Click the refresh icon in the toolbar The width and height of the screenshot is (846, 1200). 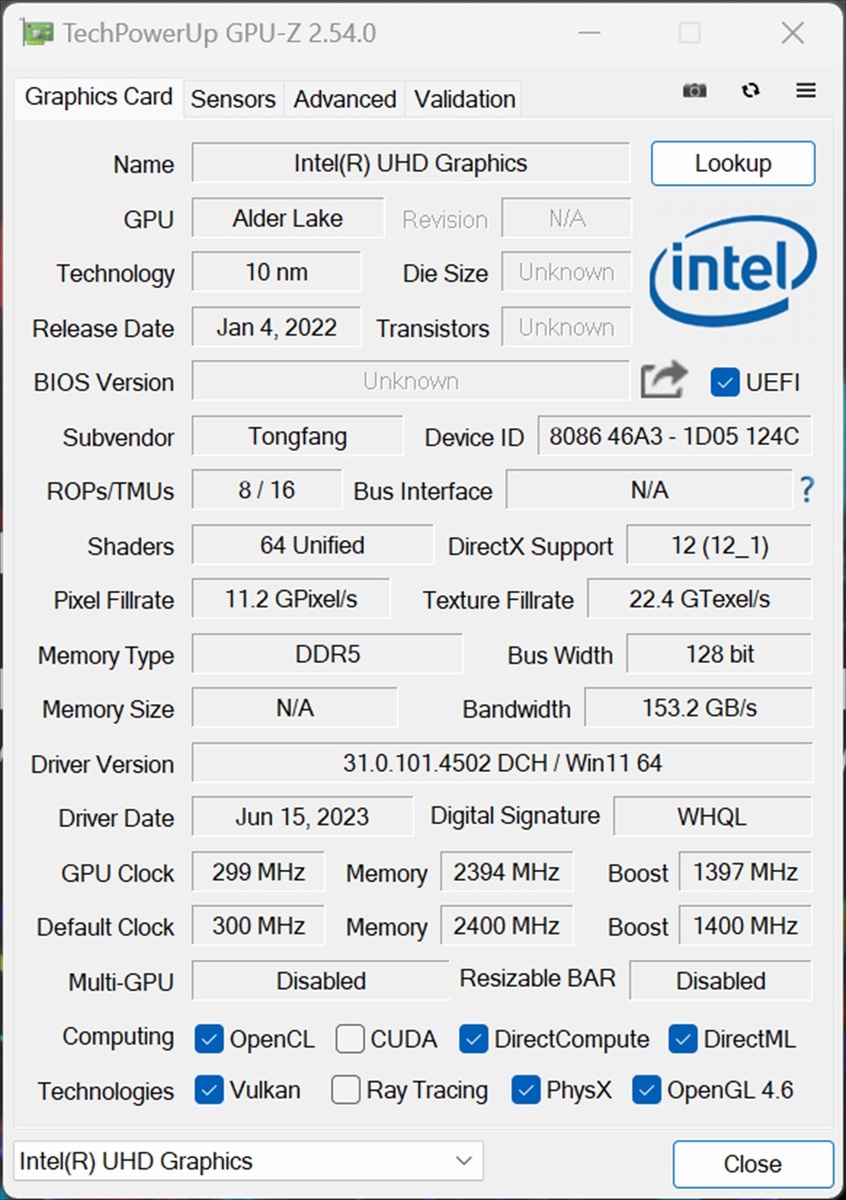(x=750, y=91)
